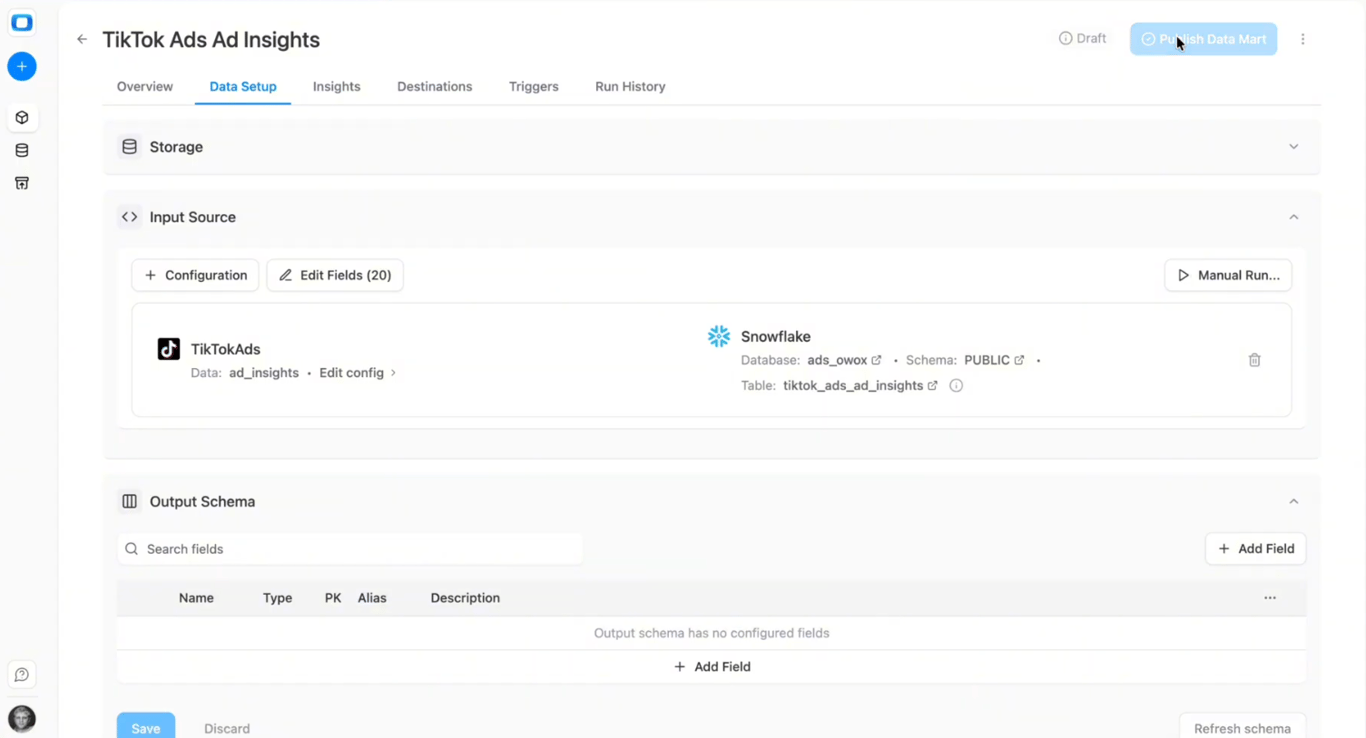Open Edit Fields (20)
The image size is (1366, 738).
335,275
